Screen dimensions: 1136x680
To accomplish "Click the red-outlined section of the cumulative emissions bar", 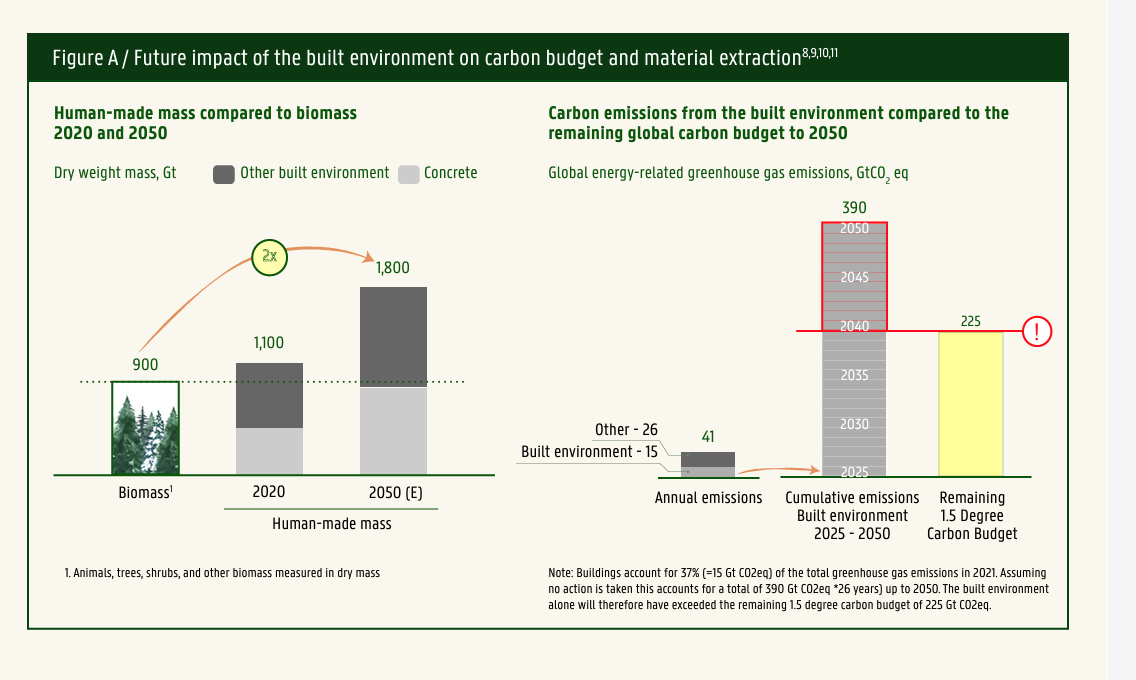I will 854,277.
